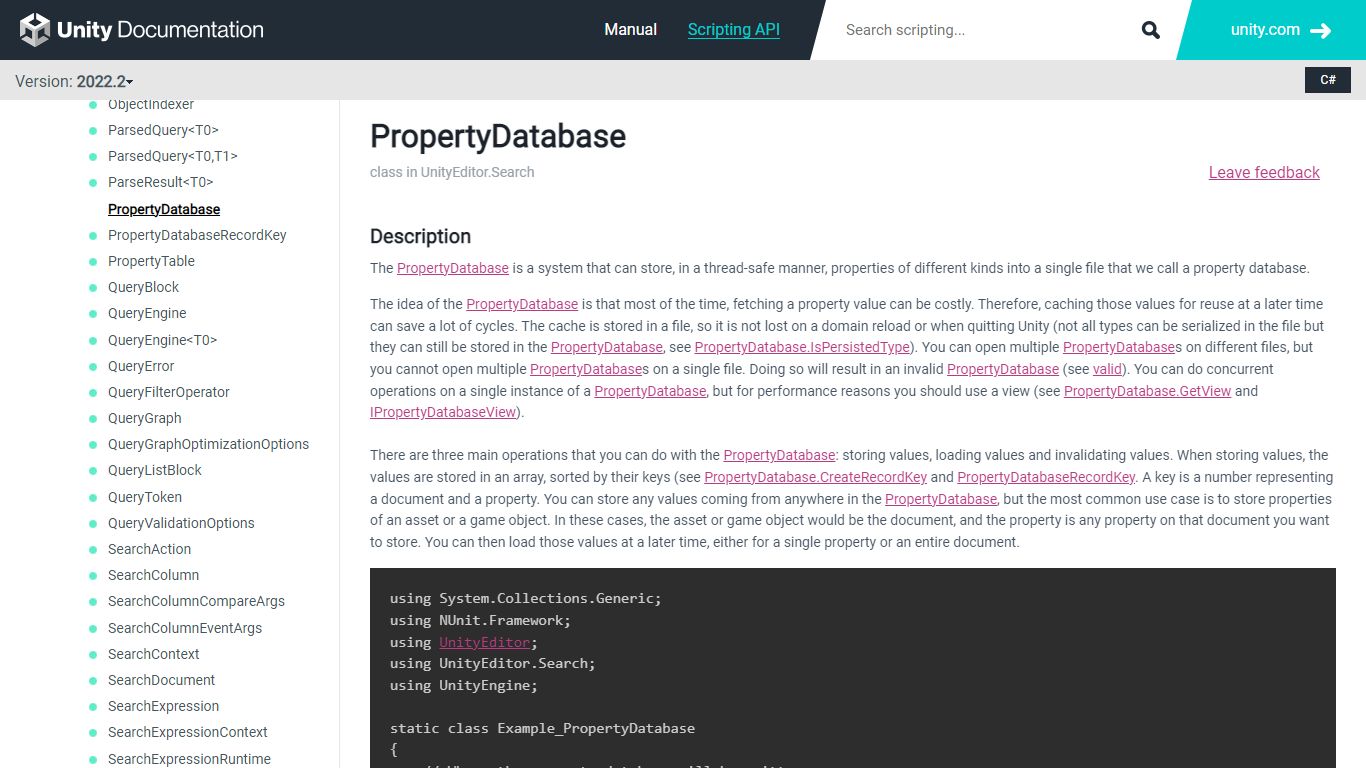
Task: Open PropertyDatabaseRecordKey in the sidebar
Action: pos(197,235)
